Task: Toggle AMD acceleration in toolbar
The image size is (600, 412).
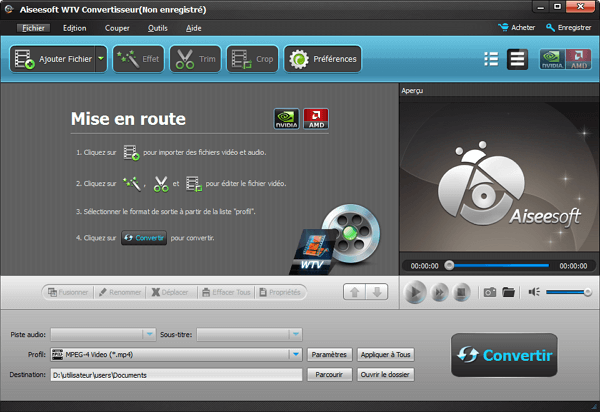Action: point(579,59)
